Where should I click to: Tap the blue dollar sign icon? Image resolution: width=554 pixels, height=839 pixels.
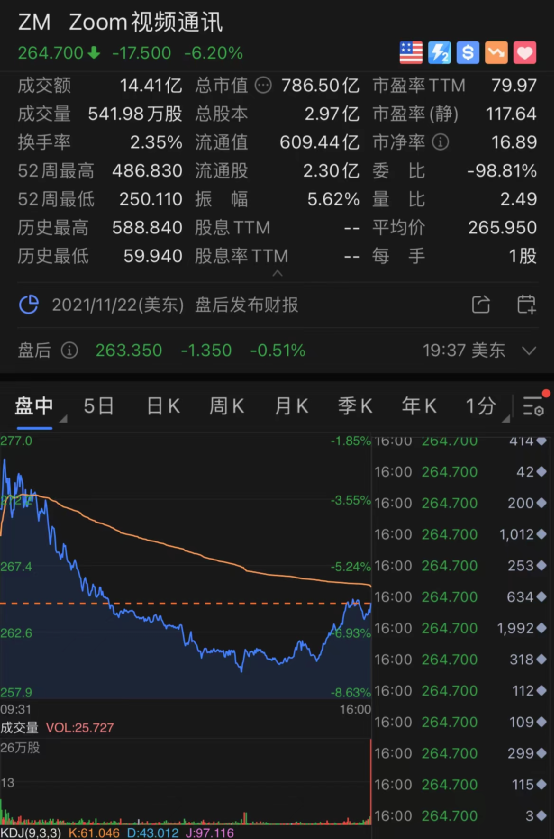(x=468, y=53)
